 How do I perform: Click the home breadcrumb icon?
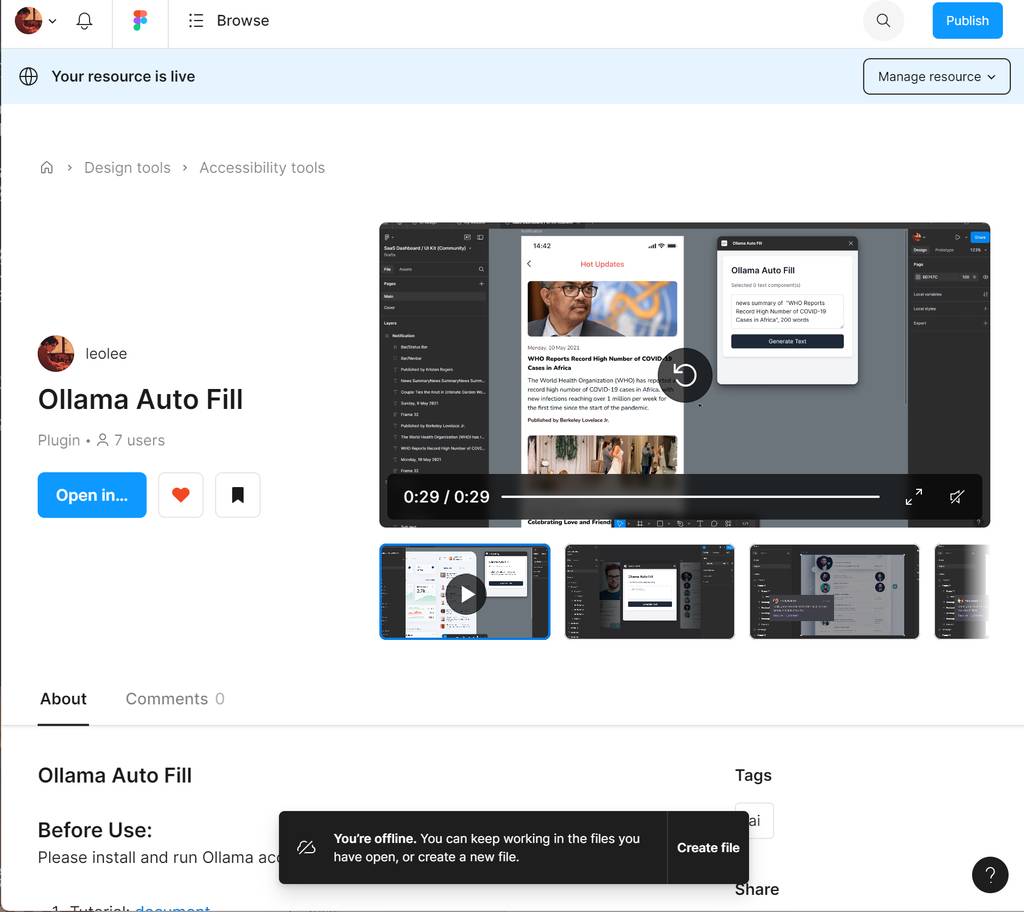[x=46, y=168]
